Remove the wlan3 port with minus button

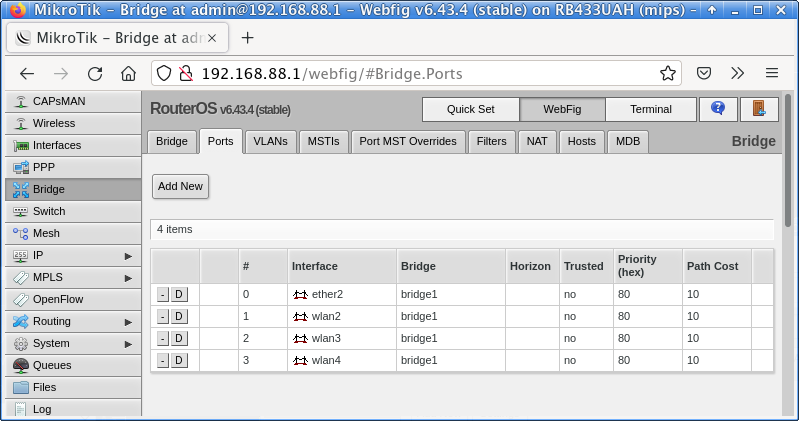click(x=163, y=338)
